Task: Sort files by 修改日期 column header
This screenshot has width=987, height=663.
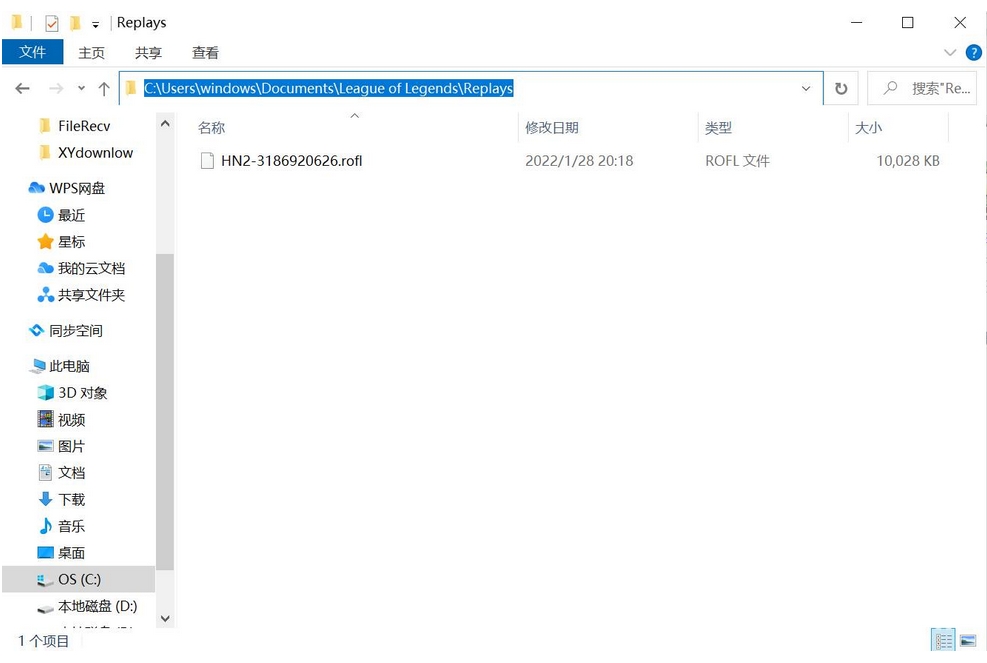Action: [x=552, y=128]
